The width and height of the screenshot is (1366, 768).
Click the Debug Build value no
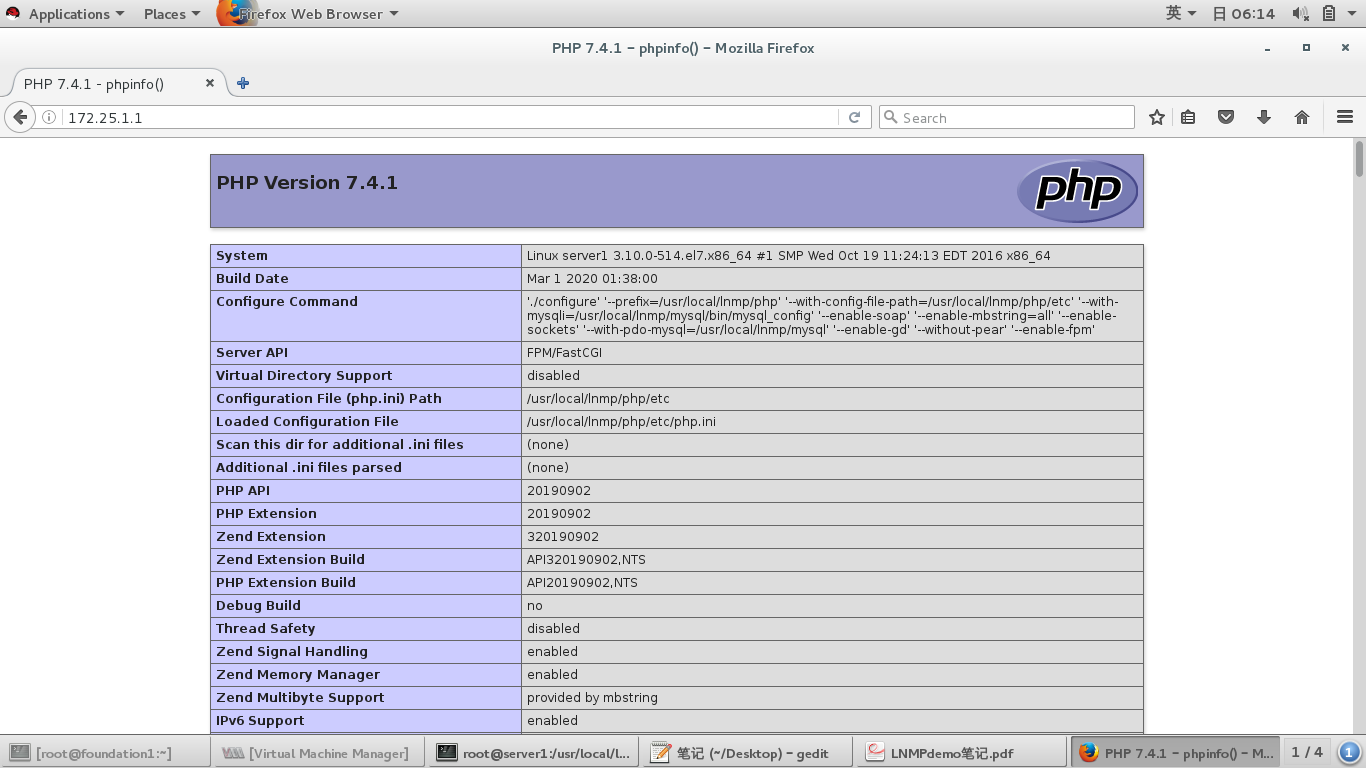coord(535,606)
